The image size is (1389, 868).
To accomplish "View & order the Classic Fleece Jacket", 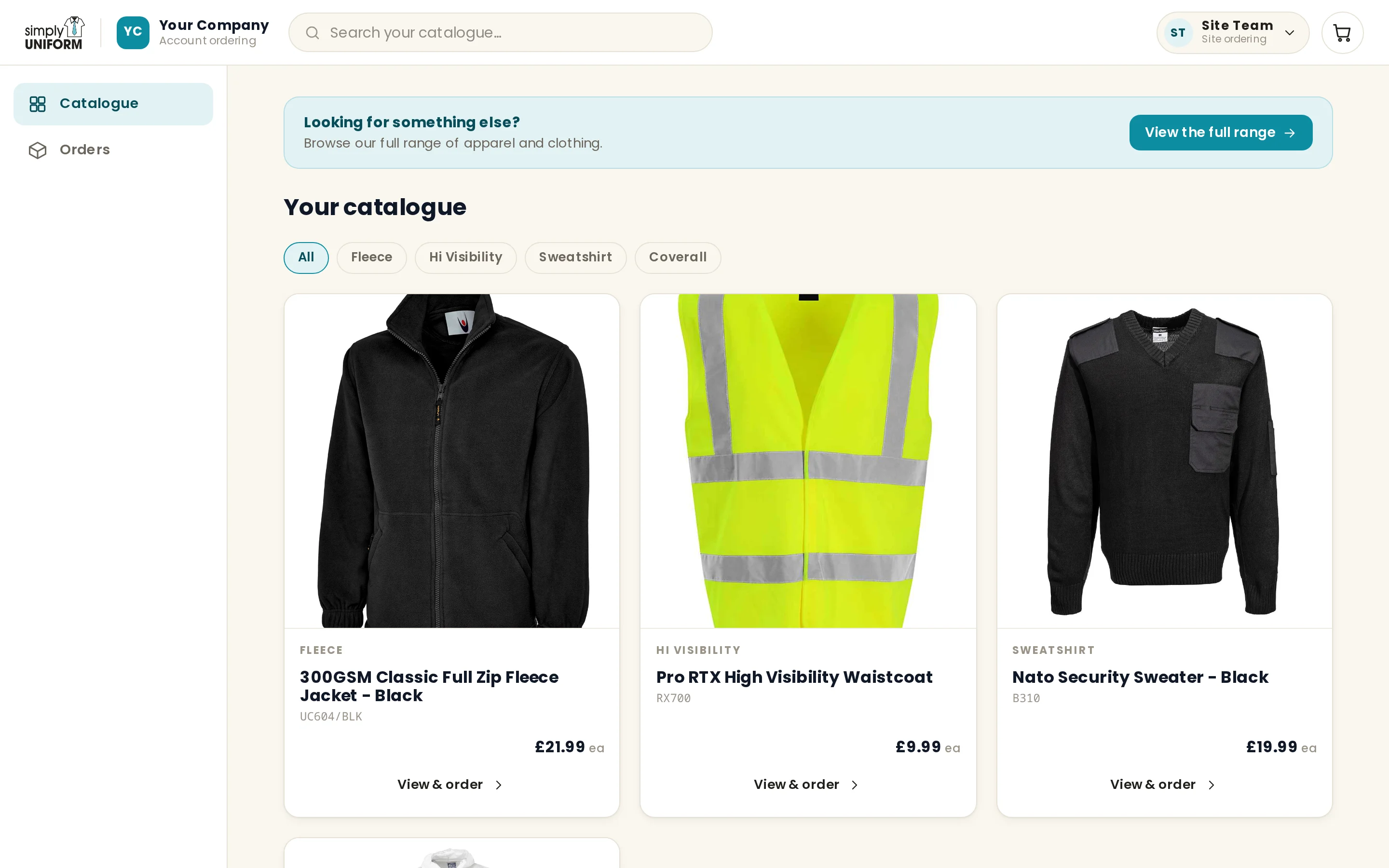I will tap(452, 785).
